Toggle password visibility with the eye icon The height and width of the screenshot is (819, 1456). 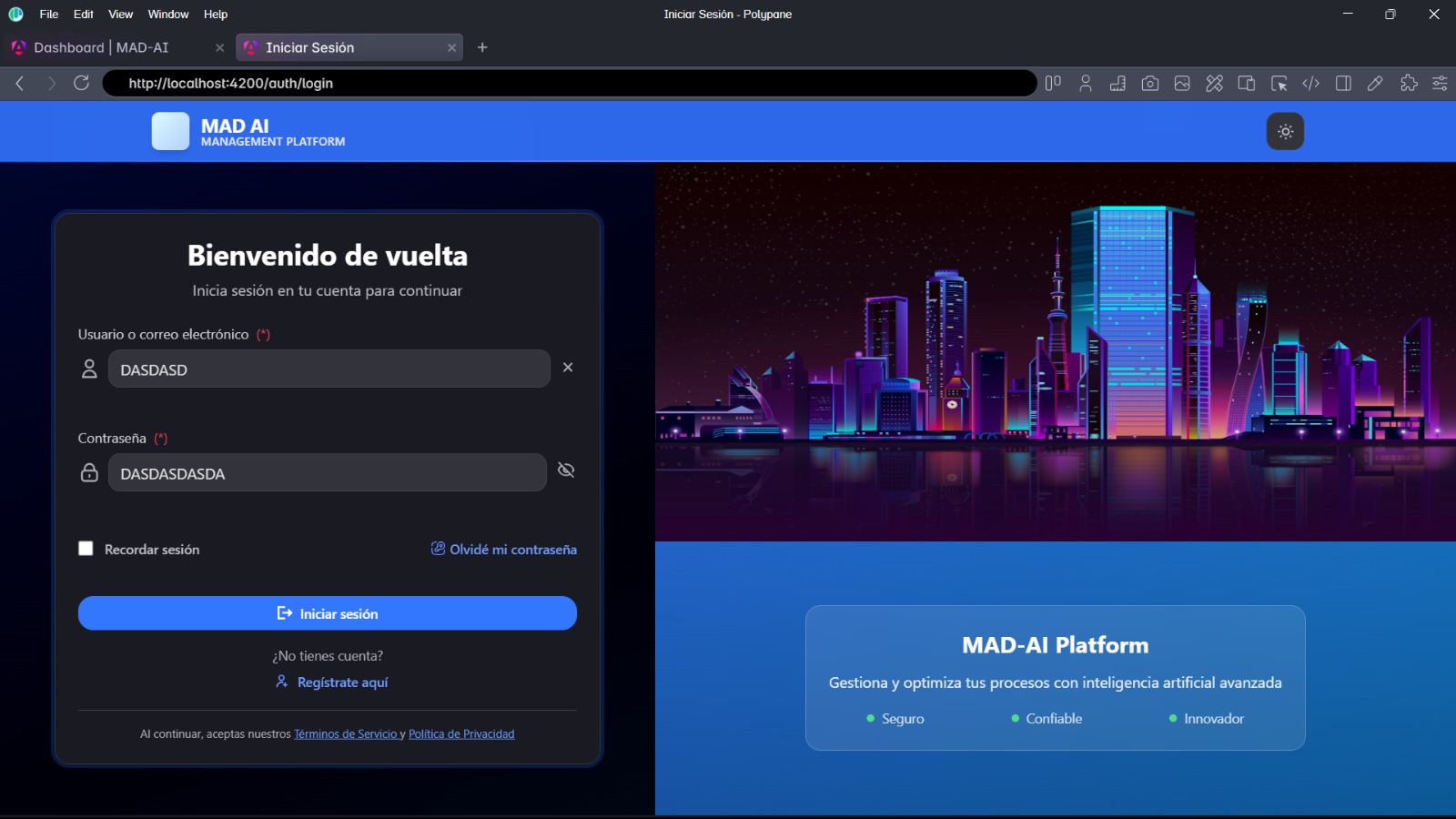[x=566, y=471]
